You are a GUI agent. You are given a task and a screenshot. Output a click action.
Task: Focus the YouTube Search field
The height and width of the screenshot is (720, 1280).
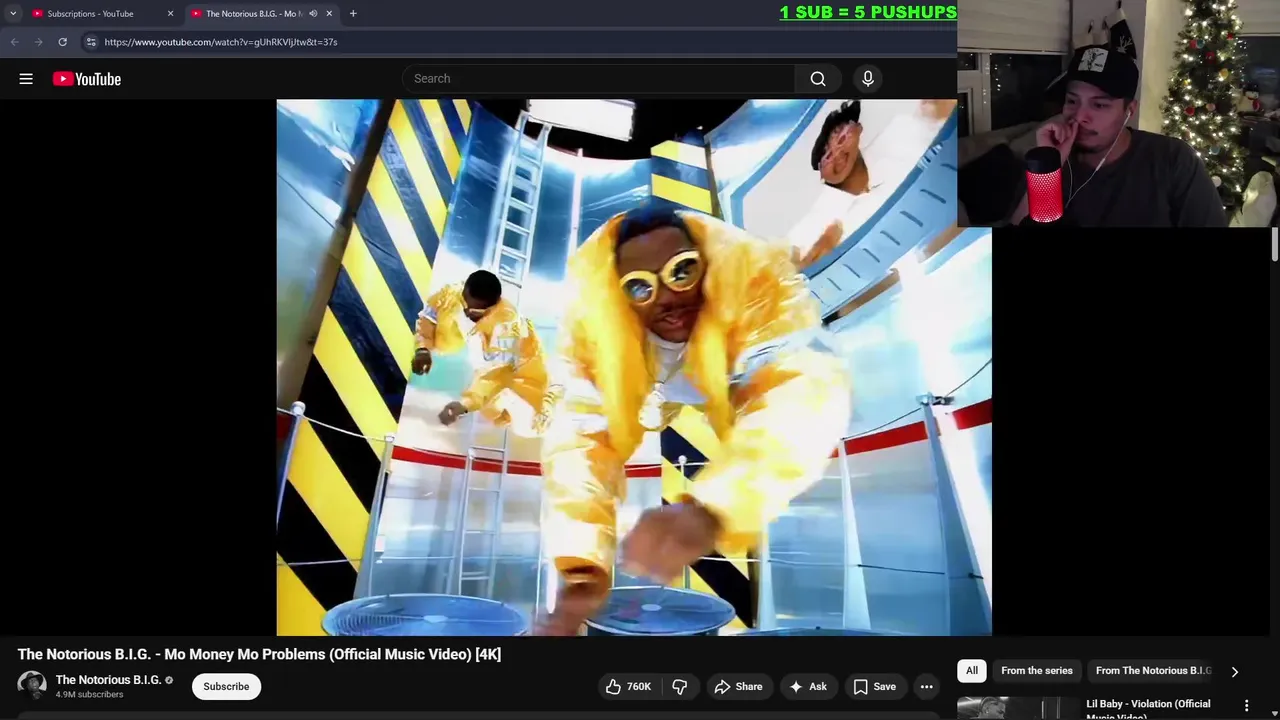(x=599, y=79)
